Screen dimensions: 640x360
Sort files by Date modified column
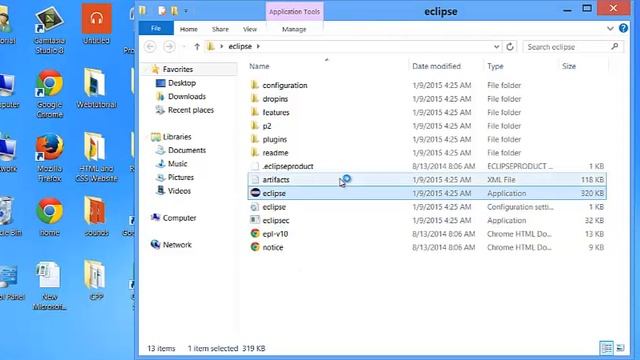[436, 66]
